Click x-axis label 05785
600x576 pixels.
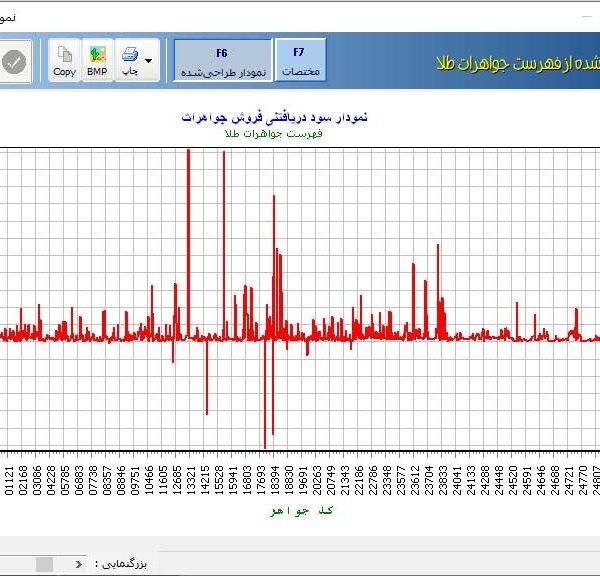coord(65,480)
